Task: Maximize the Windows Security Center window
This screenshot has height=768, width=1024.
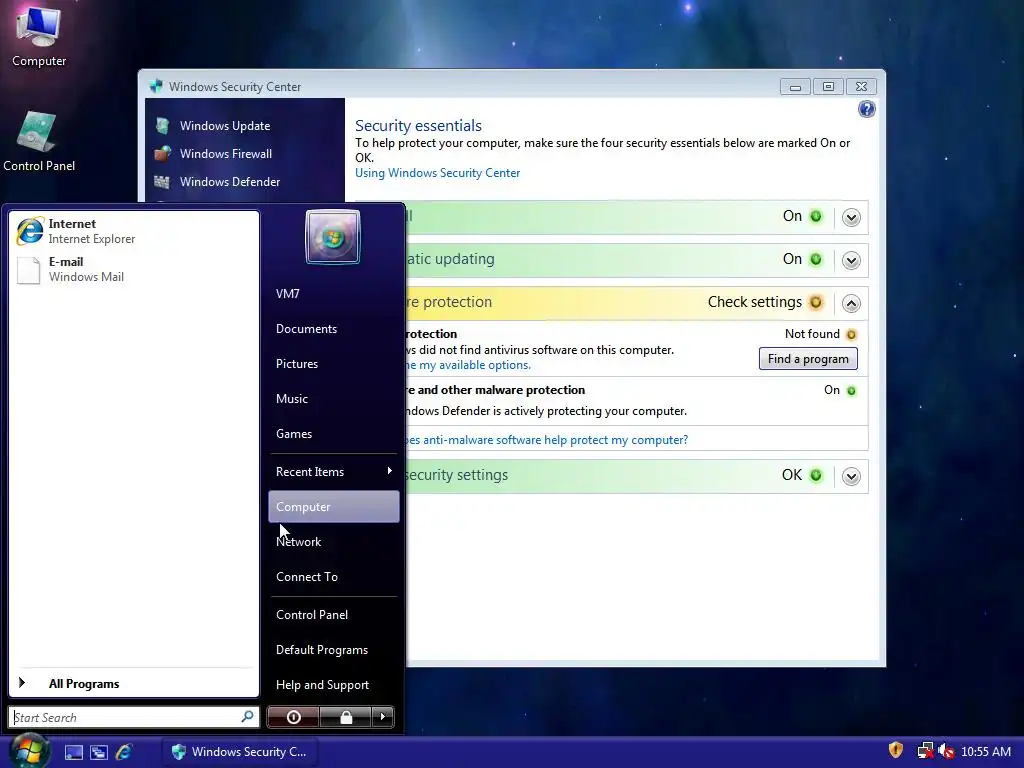Action: pos(828,87)
